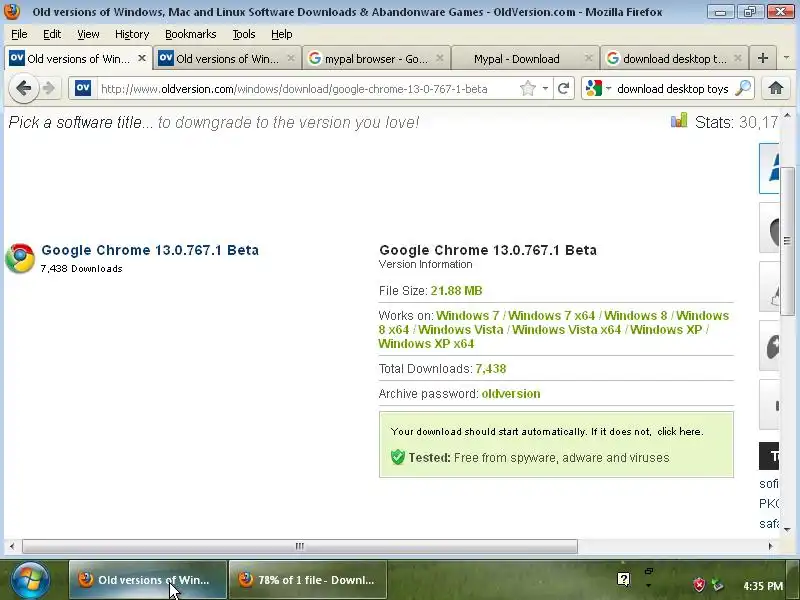800x600 pixels.
Task: Follow the Windows XP x64 link
Action: click(426, 344)
